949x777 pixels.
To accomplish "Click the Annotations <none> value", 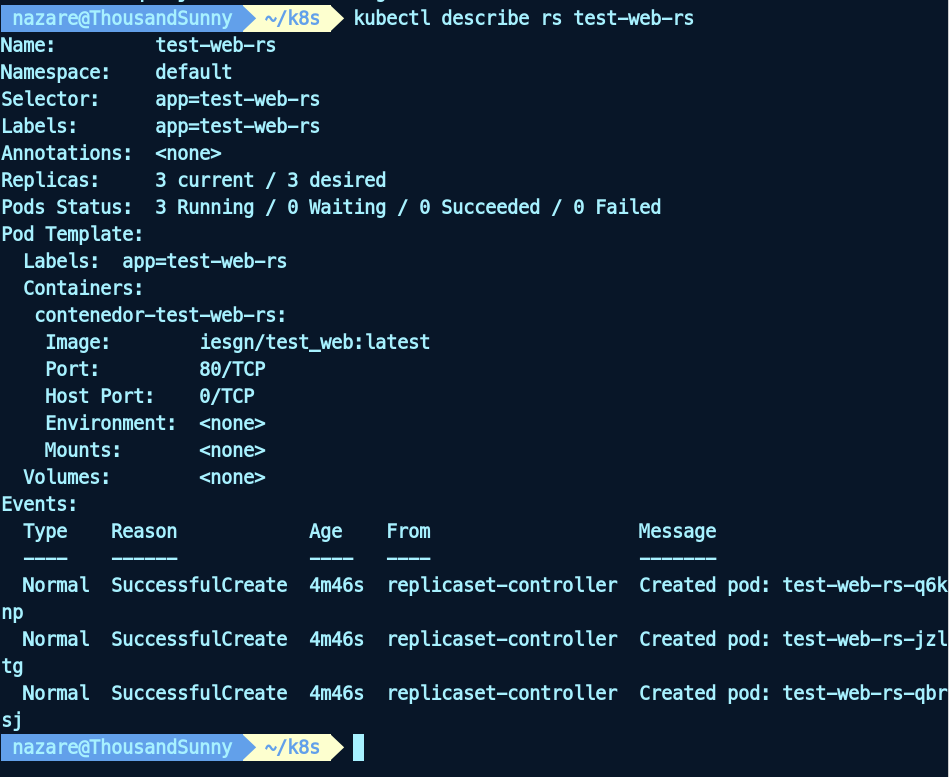I will 188,153.
